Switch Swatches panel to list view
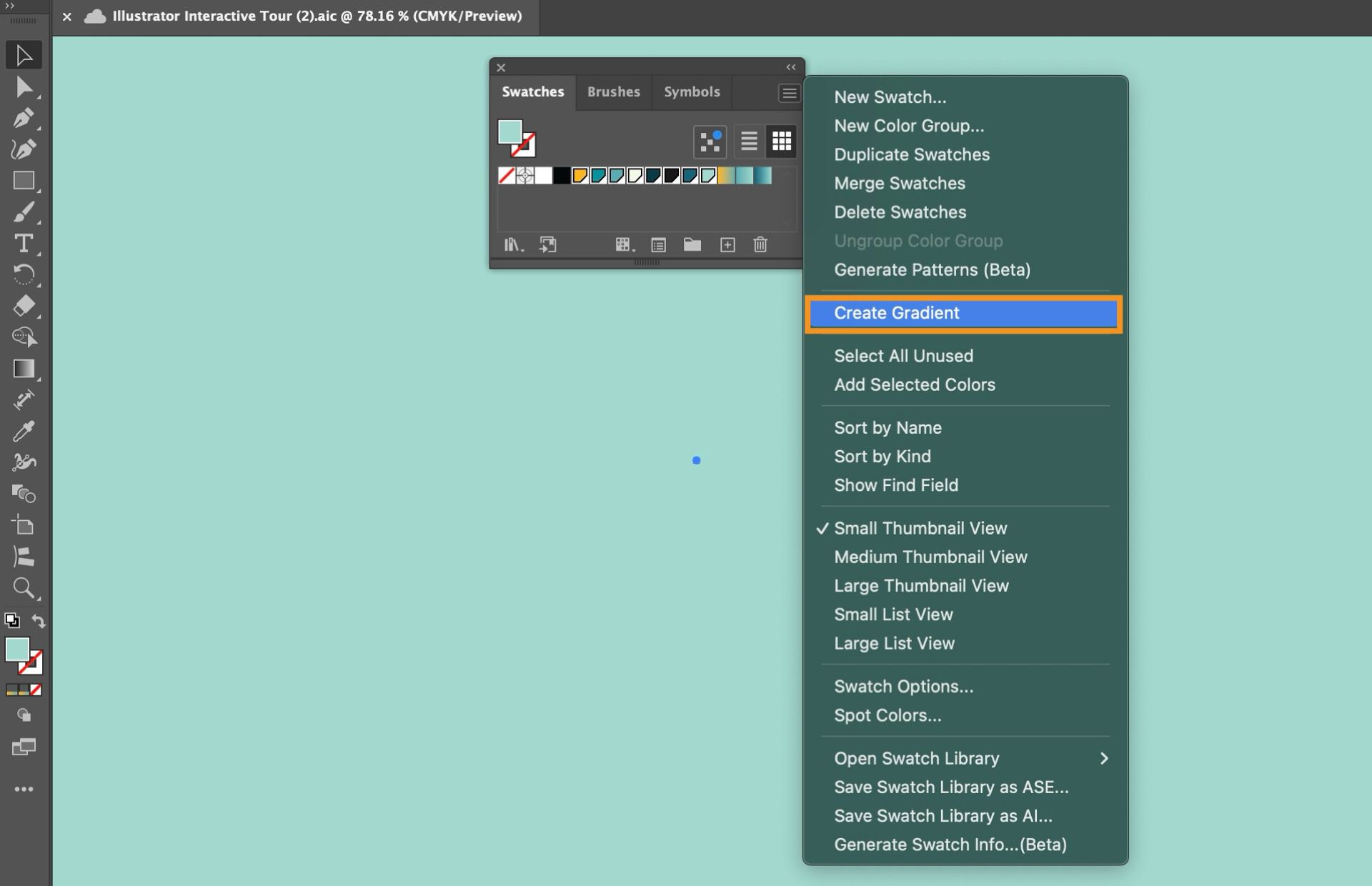This screenshot has width=1372, height=886. [x=748, y=141]
